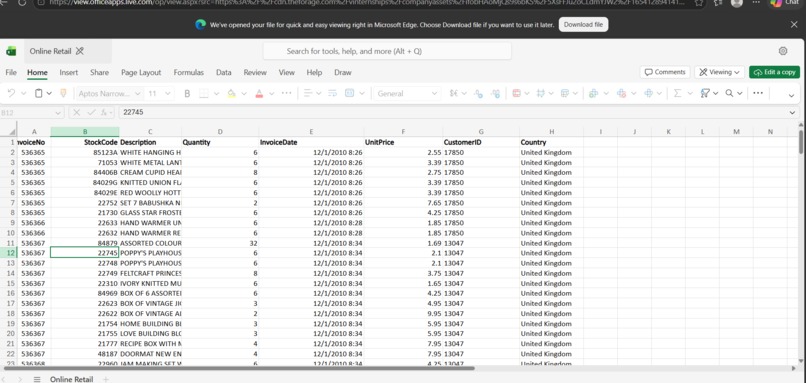
Task: Click the fx insert function icon
Action: [x=104, y=112]
